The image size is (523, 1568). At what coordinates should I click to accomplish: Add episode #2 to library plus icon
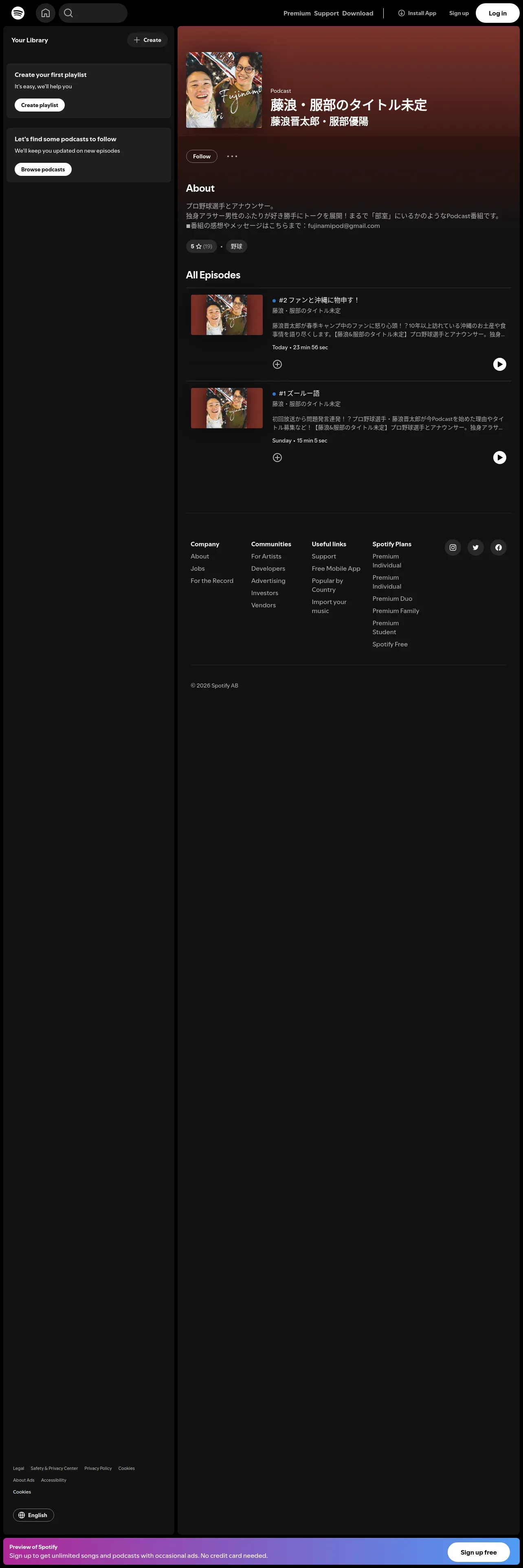[277, 364]
